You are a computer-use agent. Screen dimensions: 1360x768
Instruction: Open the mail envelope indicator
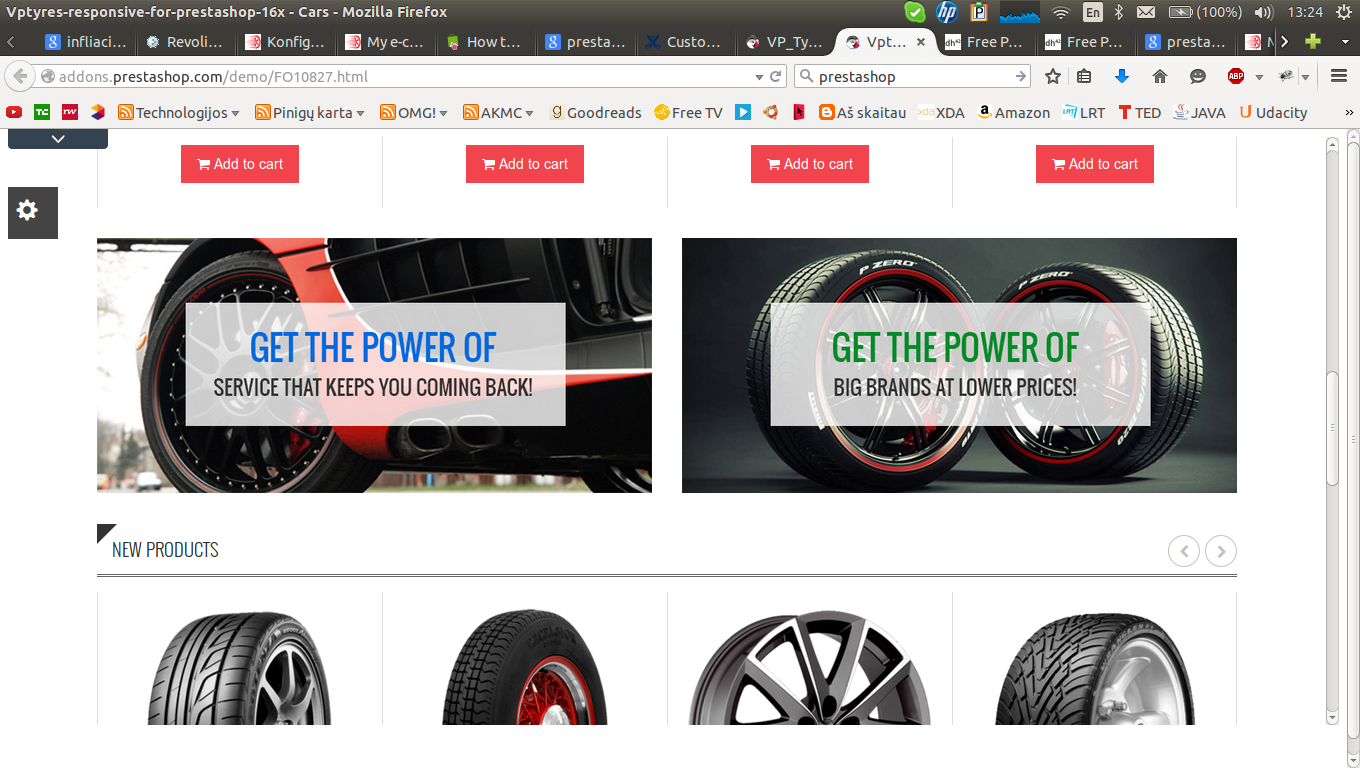(x=1146, y=12)
